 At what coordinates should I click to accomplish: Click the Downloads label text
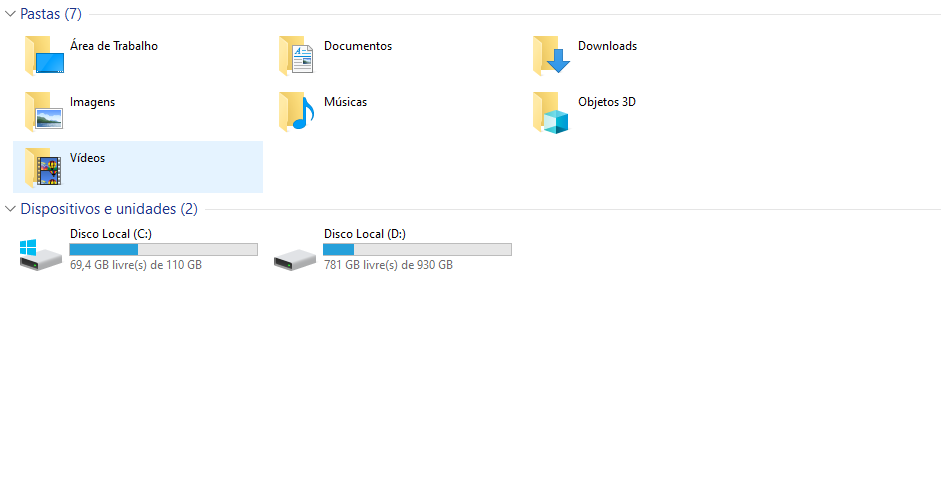[607, 46]
